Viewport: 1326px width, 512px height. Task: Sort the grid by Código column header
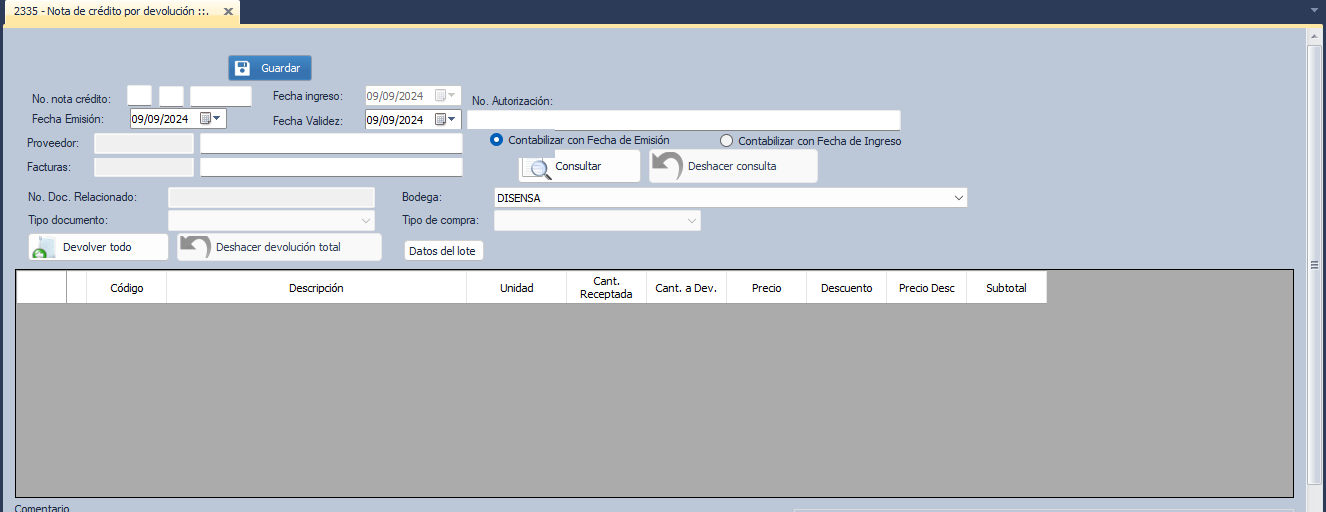[x=127, y=288]
